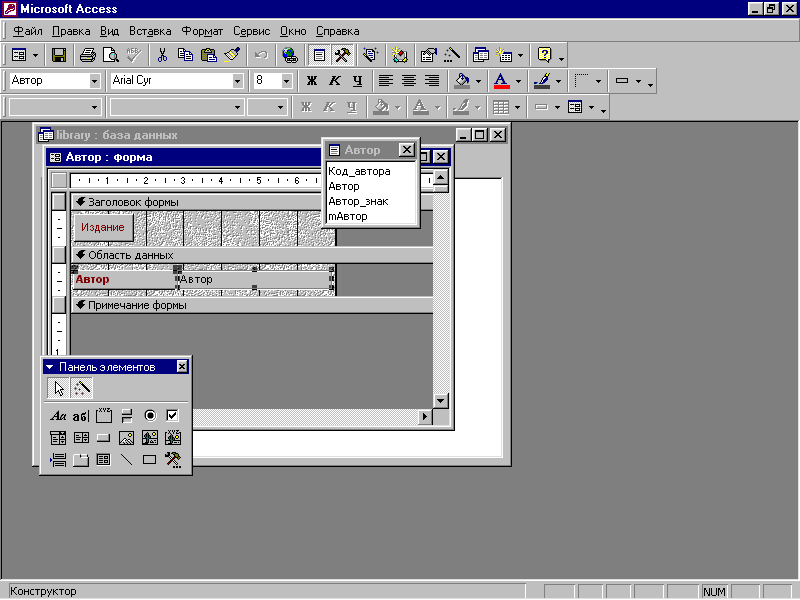This screenshot has width=800, height=600.
Task: Click the Cut scissors icon
Action: [162, 55]
